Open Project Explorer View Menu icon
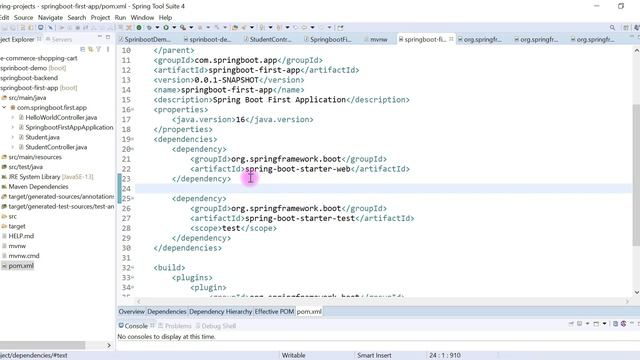Image resolution: width=640 pixels, height=360 pixels. [108, 49]
